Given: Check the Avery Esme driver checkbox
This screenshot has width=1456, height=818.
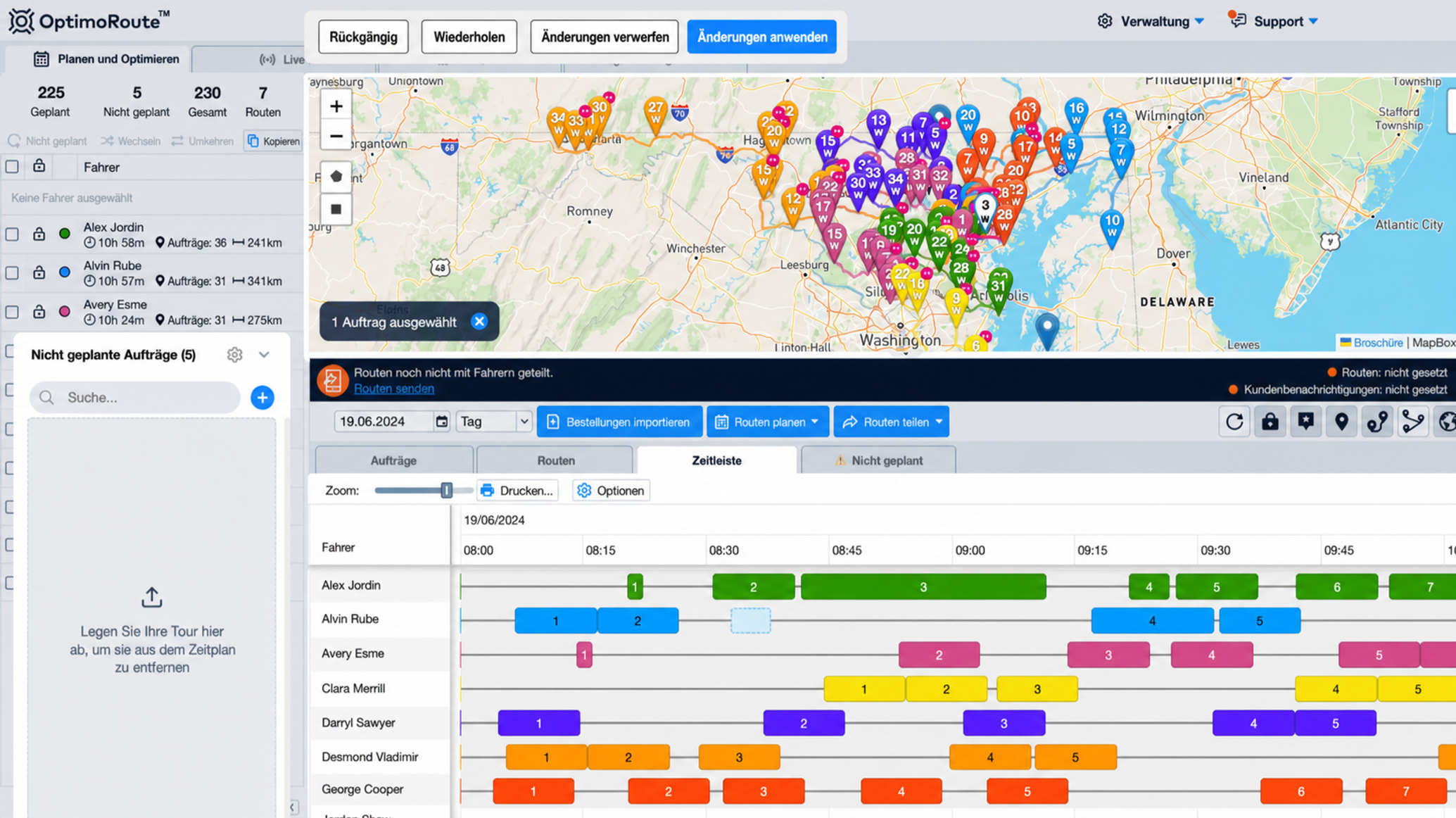Looking at the screenshot, I should 12,312.
